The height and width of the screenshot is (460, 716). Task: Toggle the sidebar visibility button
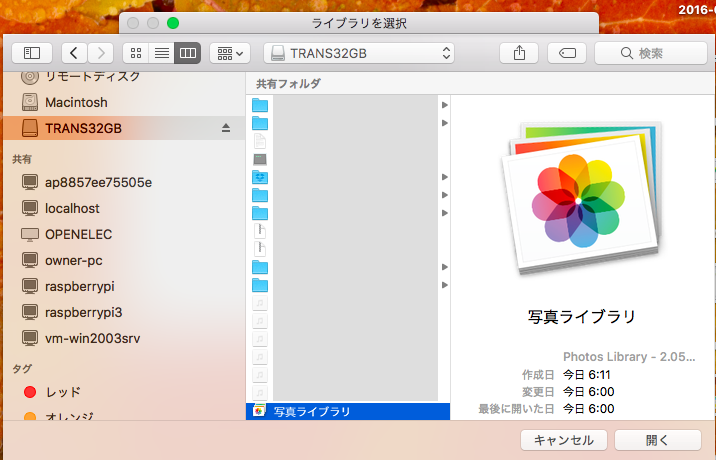[x=32, y=53]
